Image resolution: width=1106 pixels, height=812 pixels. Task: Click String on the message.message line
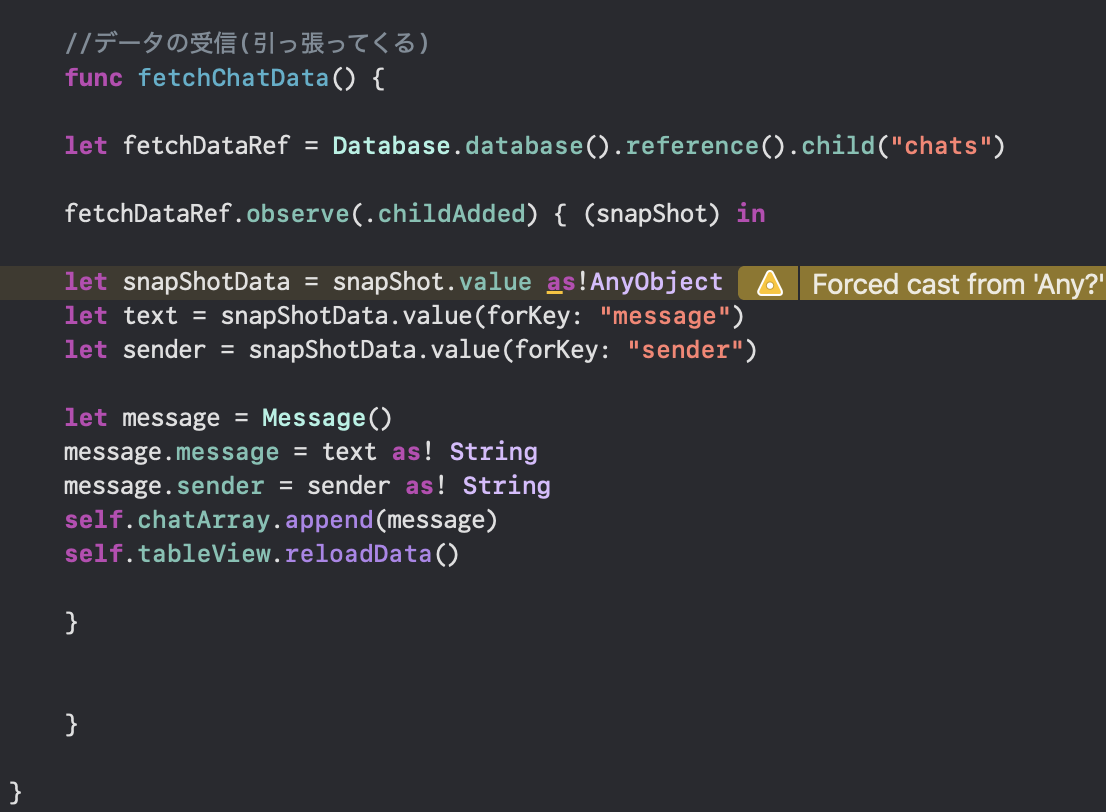tap(494, 452)
